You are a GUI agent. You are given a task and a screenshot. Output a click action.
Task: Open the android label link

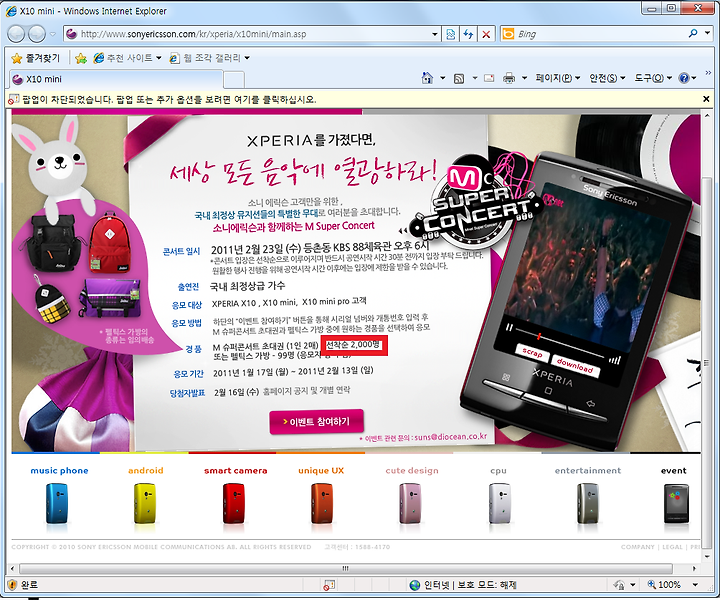pyautogui.click(x=146, y=471)
